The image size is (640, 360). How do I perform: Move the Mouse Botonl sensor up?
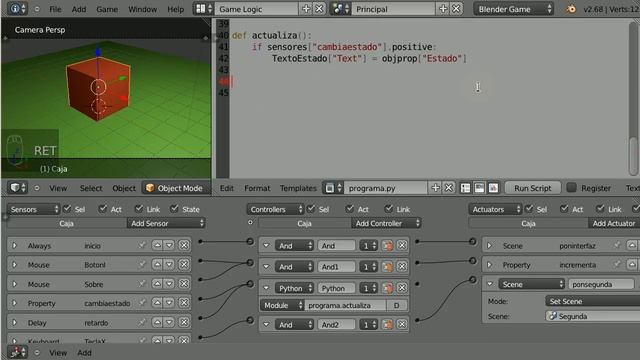coord(157,264)
